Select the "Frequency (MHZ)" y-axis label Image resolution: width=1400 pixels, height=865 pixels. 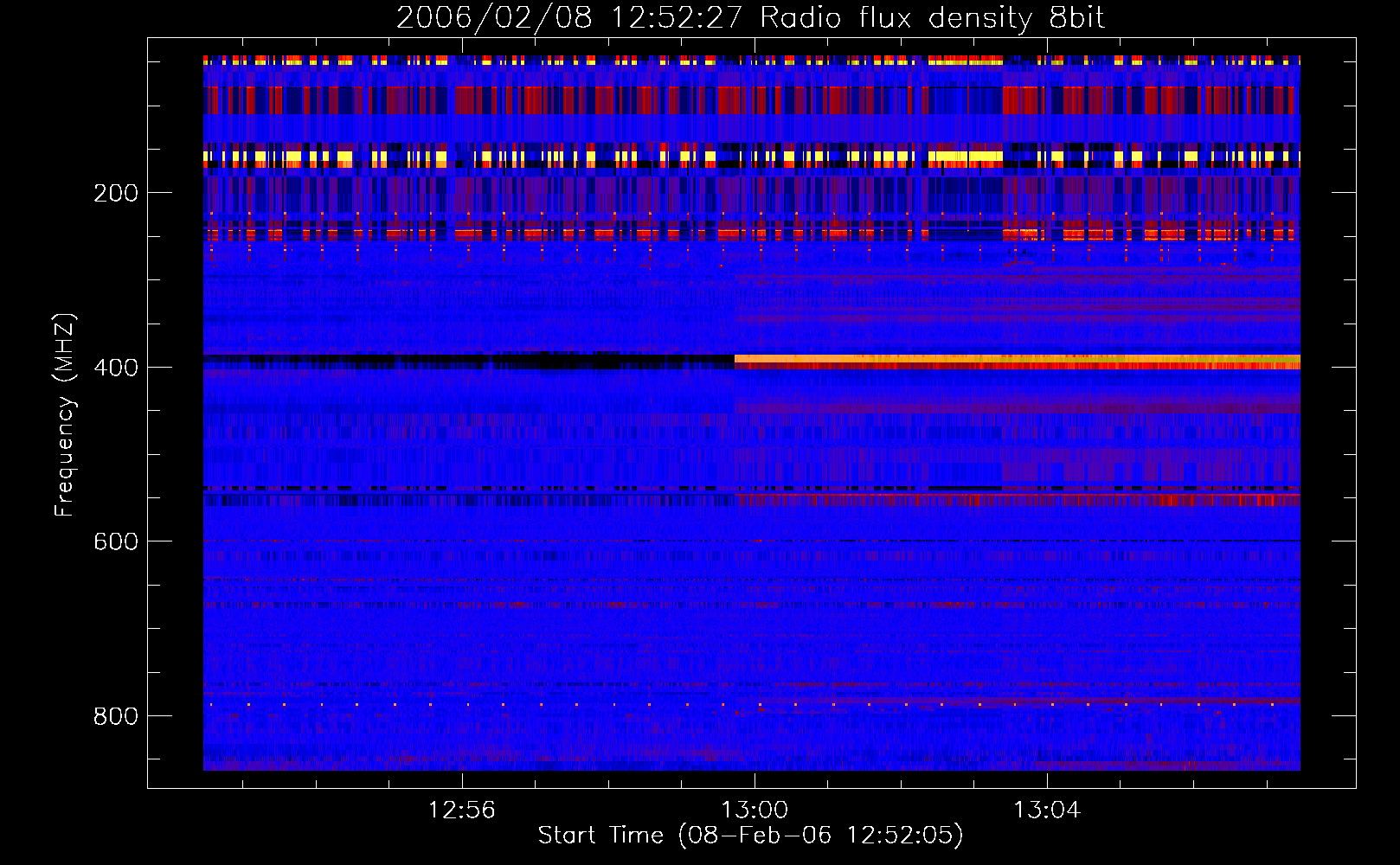[x=65, y=415]
